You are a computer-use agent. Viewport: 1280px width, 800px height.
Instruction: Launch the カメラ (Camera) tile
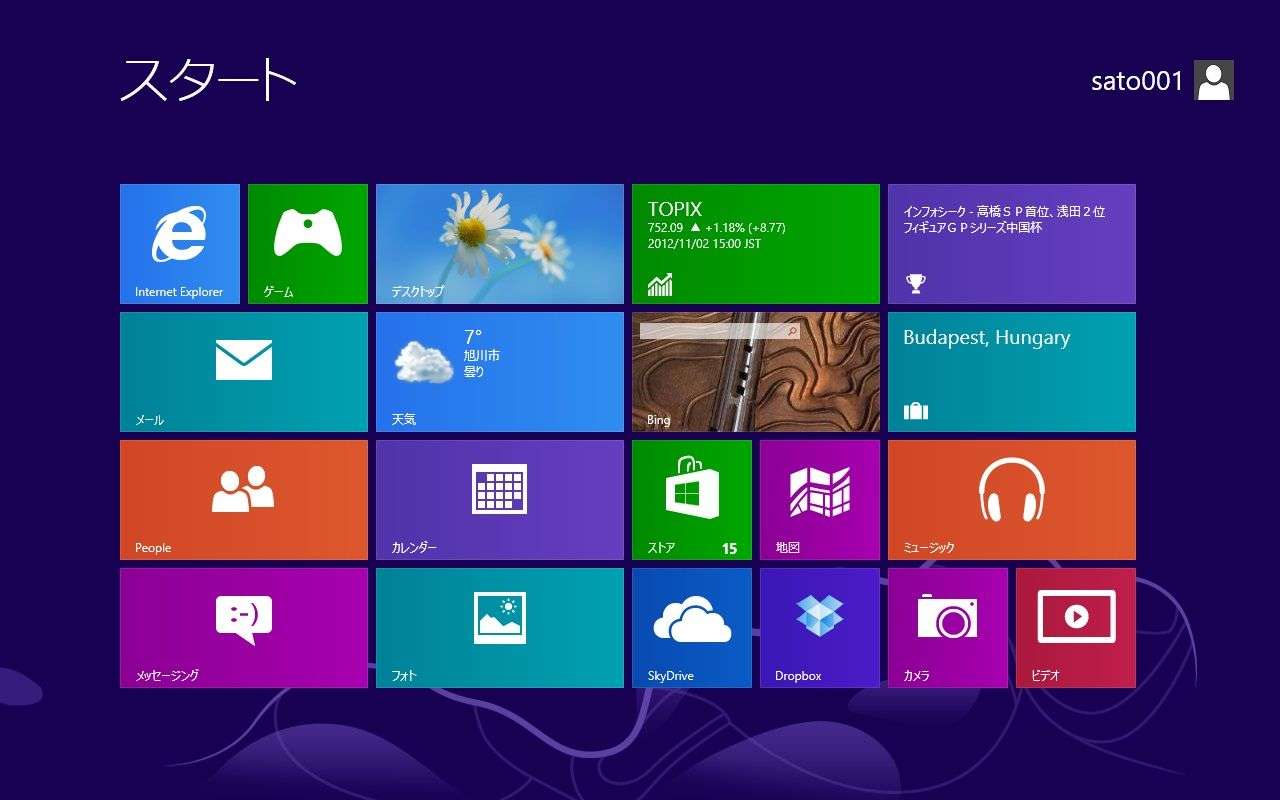pyautogui.click(x=948, y=628)
